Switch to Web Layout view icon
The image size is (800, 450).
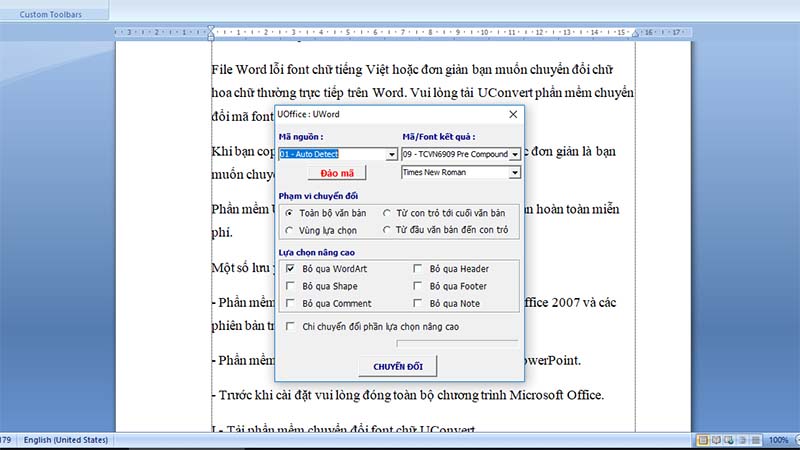[x=730, y=440]
